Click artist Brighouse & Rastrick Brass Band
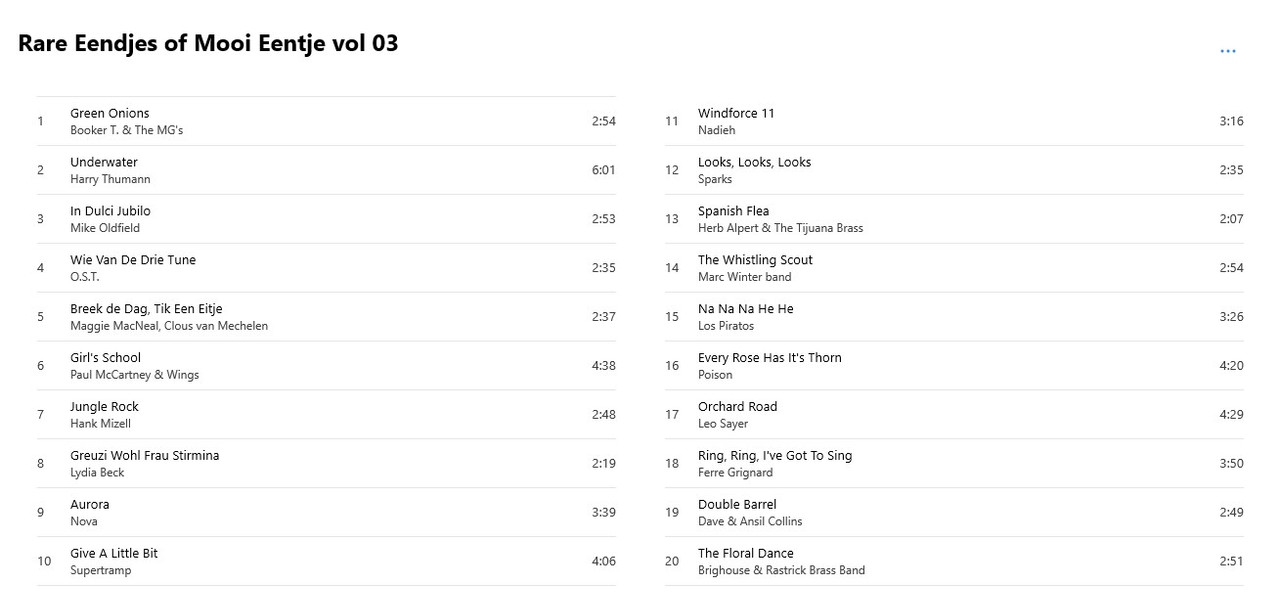 pos(781,571)
